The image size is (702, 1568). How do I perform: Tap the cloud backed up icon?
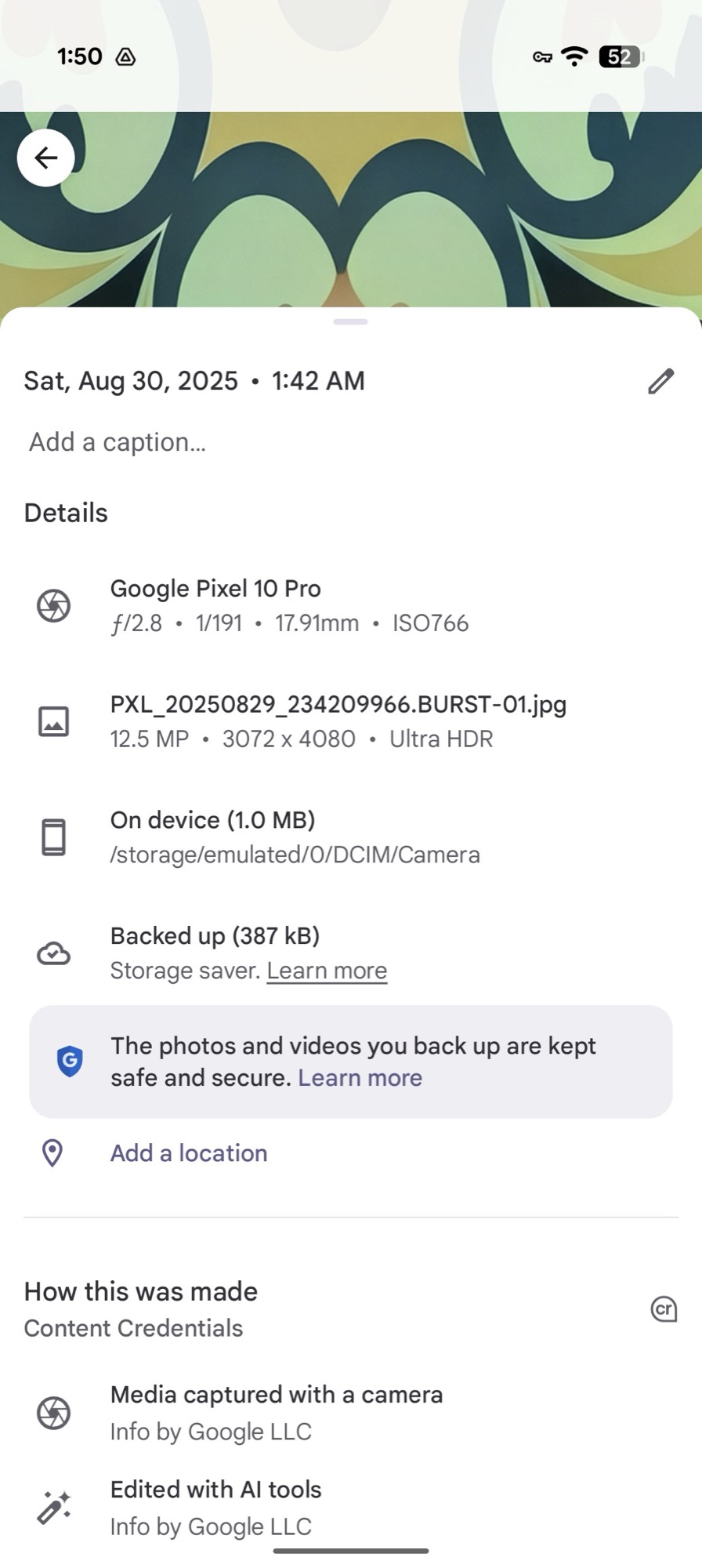[54, 953]
